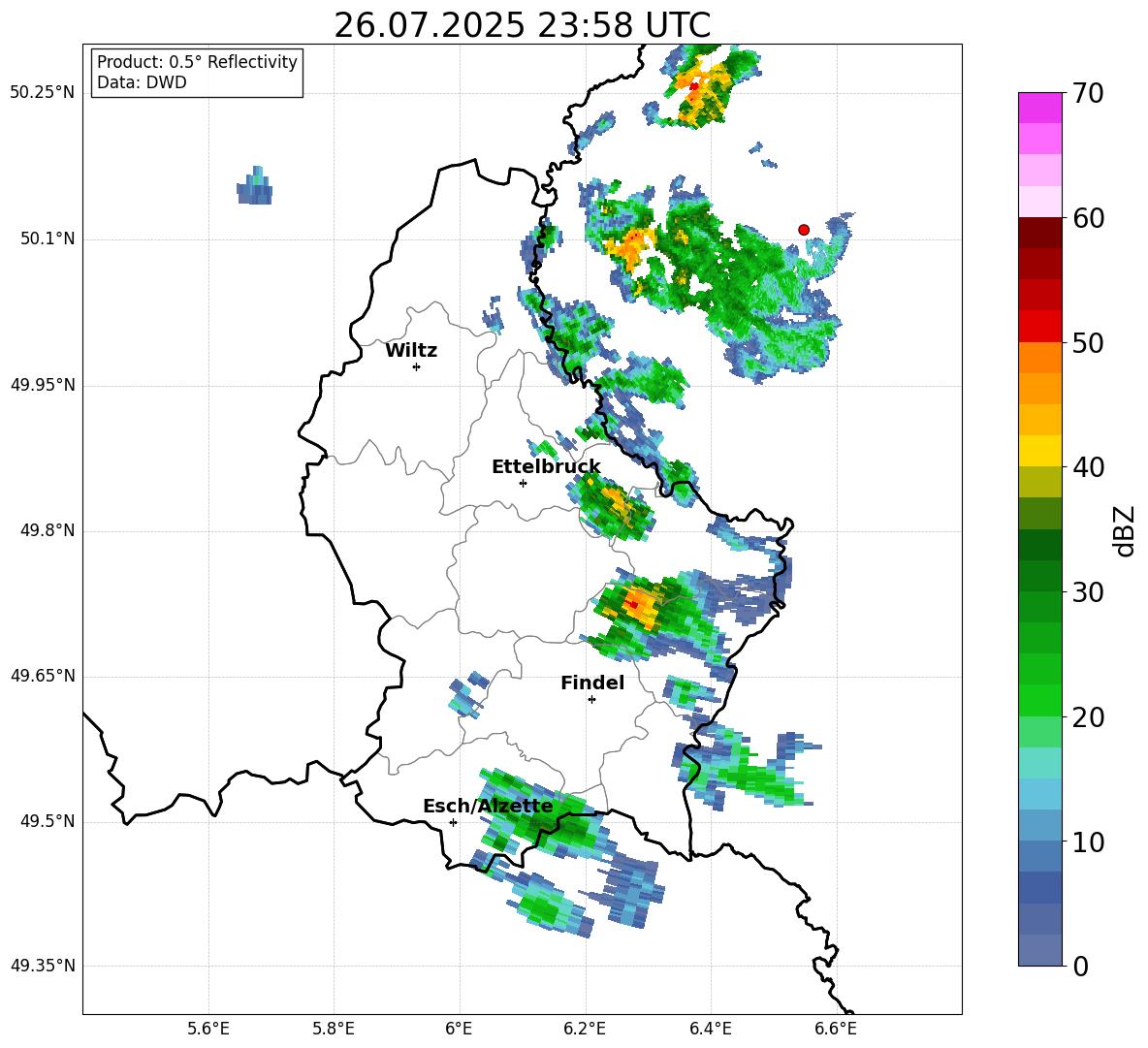Click the cross marker beneath Esch/Alzette

pos(453,822)
